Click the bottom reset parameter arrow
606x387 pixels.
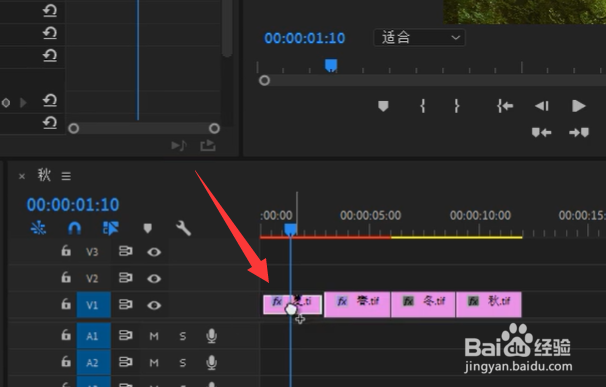tap(50, 123)
